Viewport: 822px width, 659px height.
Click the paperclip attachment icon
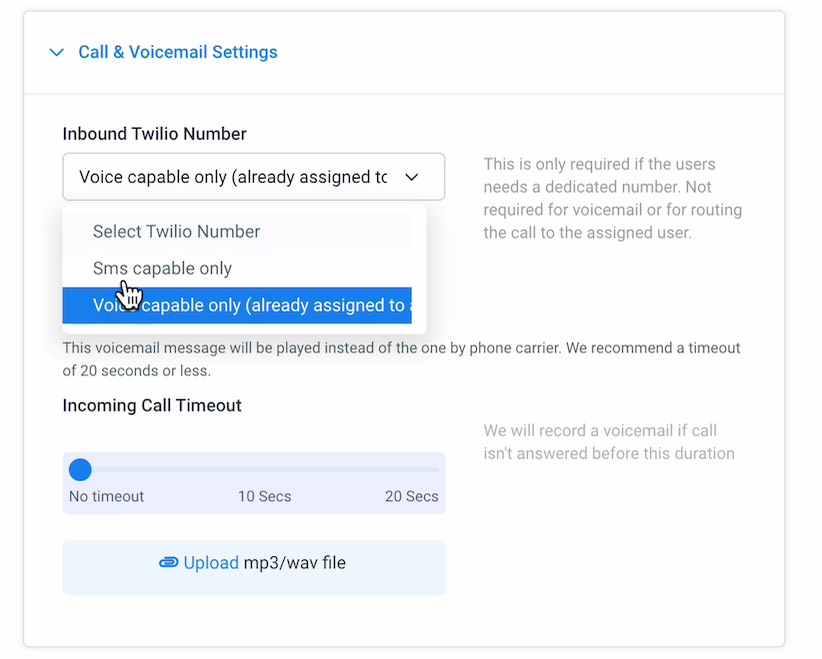point(168,563)
